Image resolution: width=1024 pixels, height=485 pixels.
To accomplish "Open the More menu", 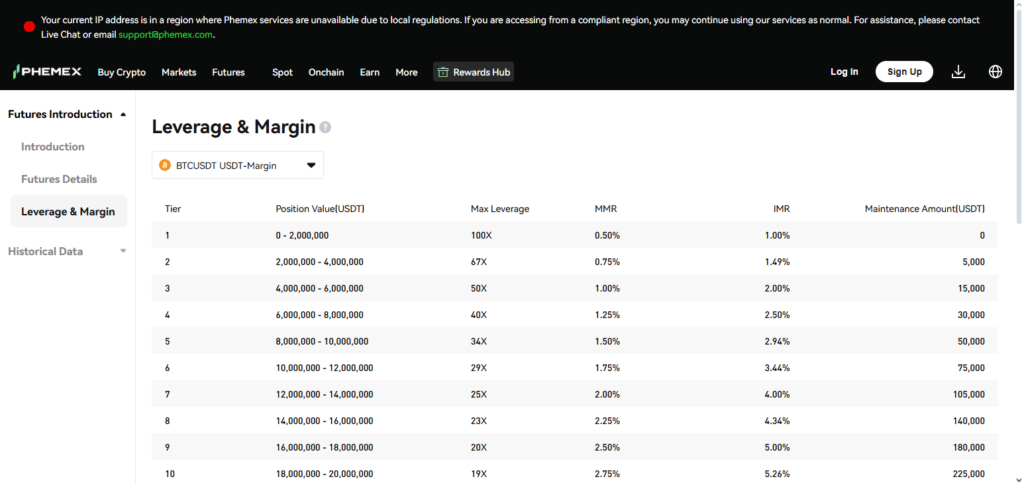I will [x=406, y=72].
